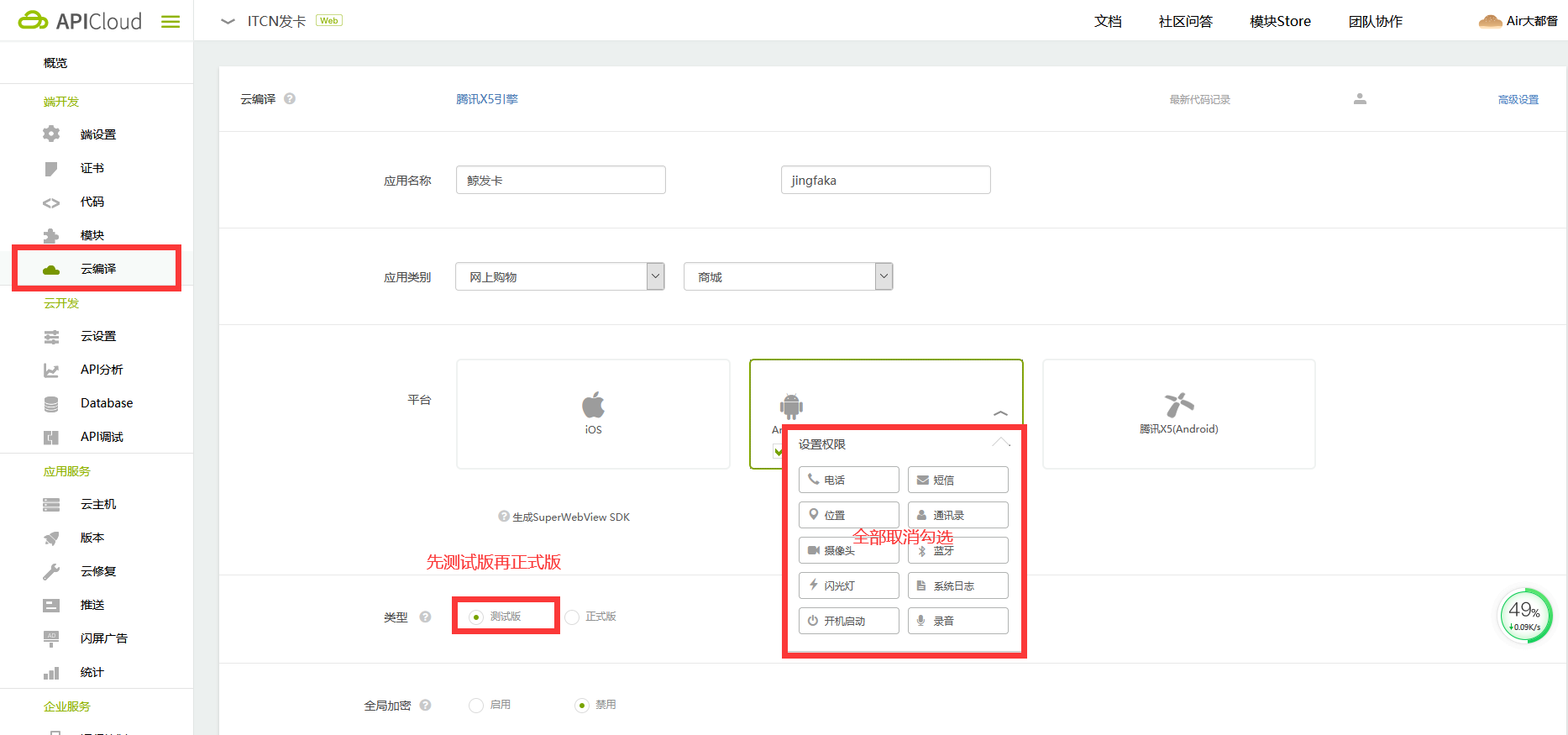Click user icon near 高级设置

(x=1360, y=99)
